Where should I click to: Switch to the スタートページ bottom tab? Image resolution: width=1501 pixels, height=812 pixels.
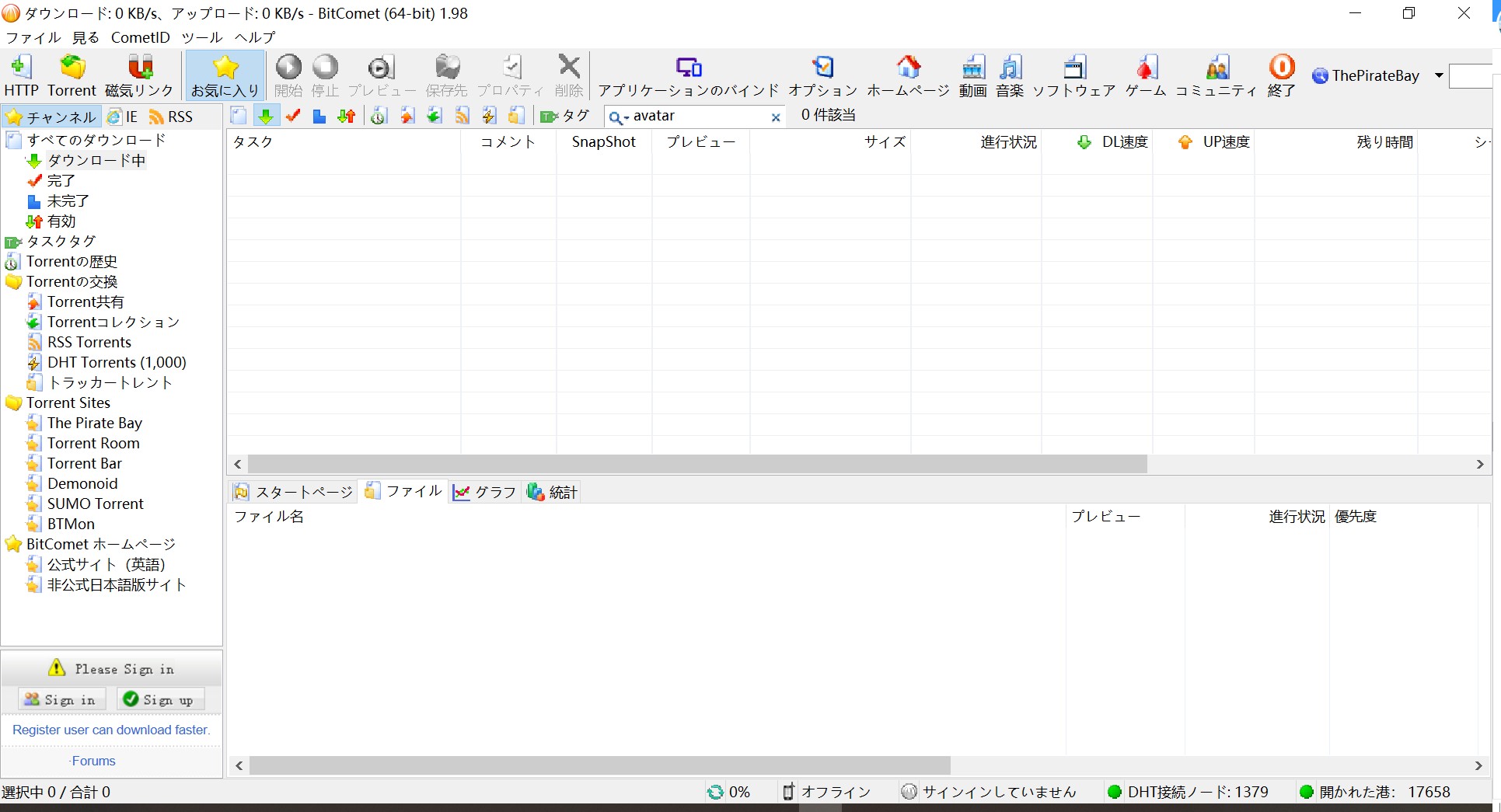coord(294,492)
